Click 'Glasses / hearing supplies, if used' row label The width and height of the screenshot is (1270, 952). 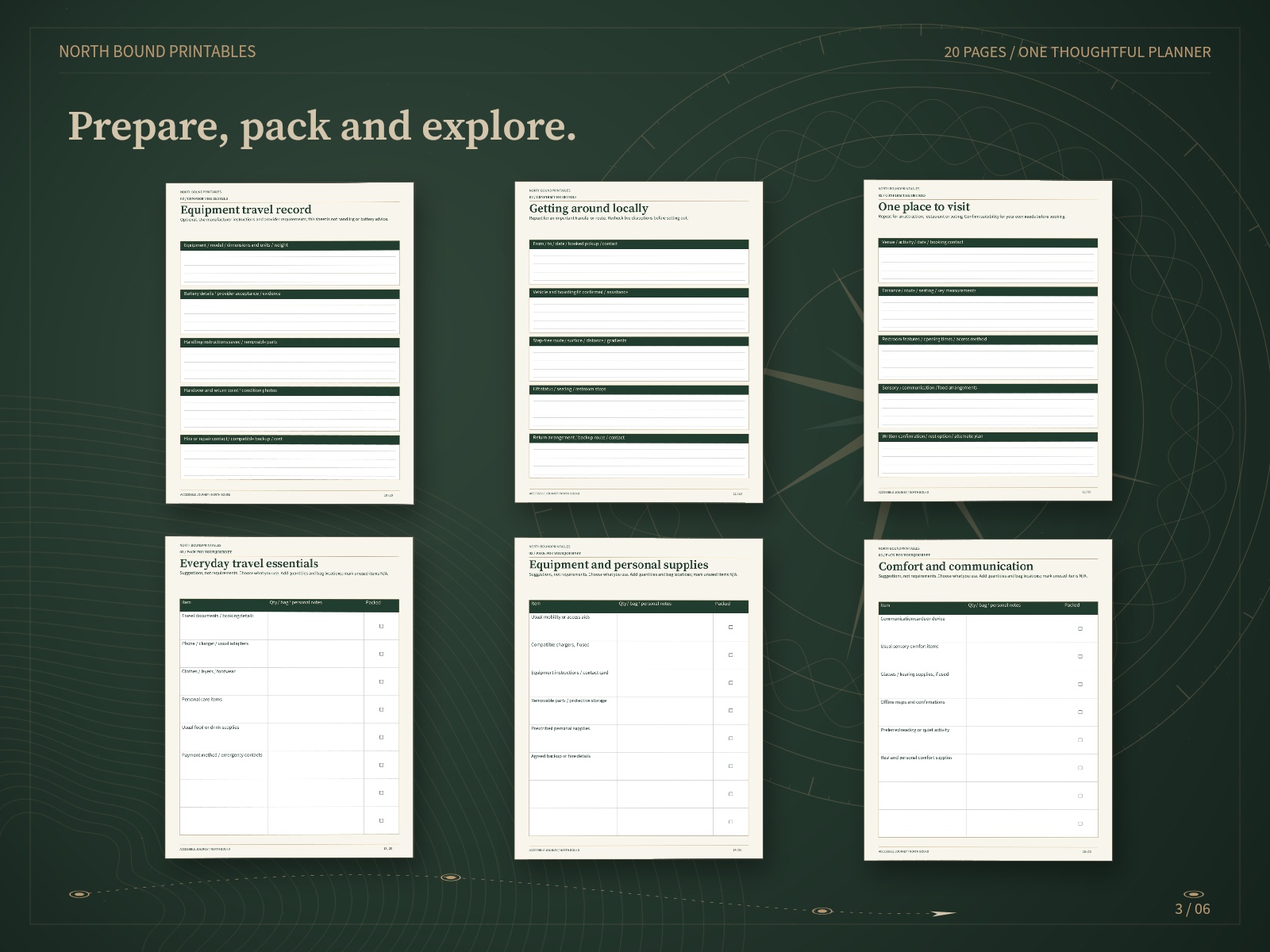coord(914,674)
